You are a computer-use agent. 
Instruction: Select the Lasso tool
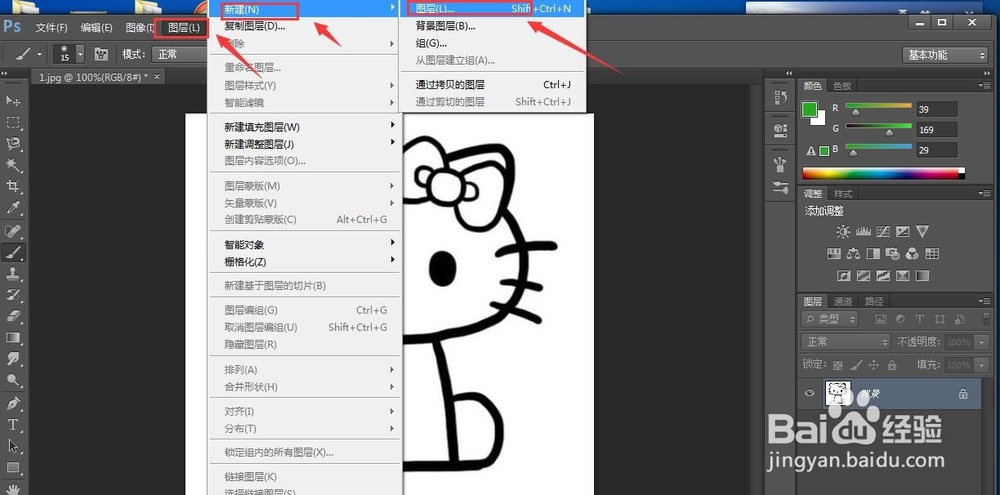(13, 144)
